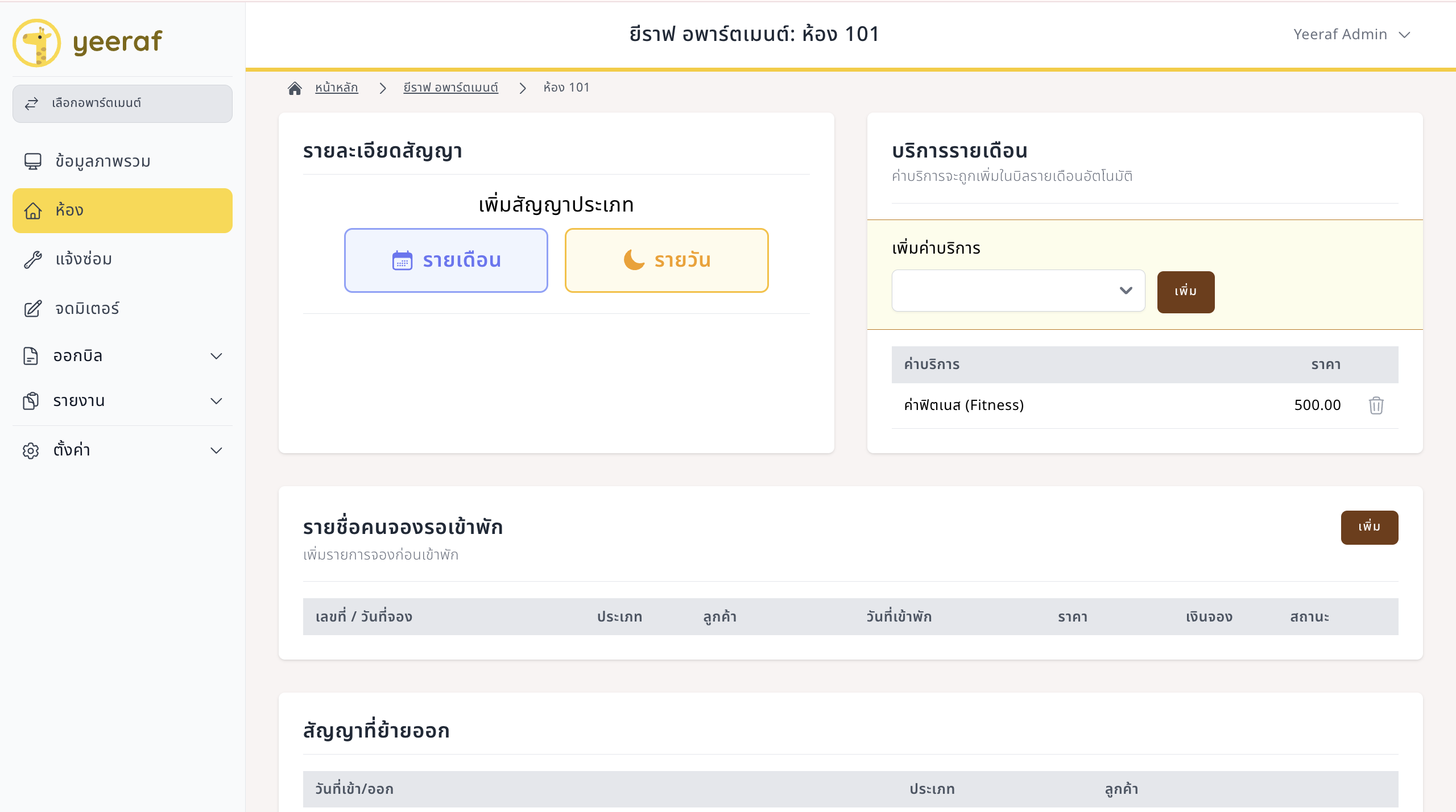Add a รายเดือน monthly contract

pos(446,260)
